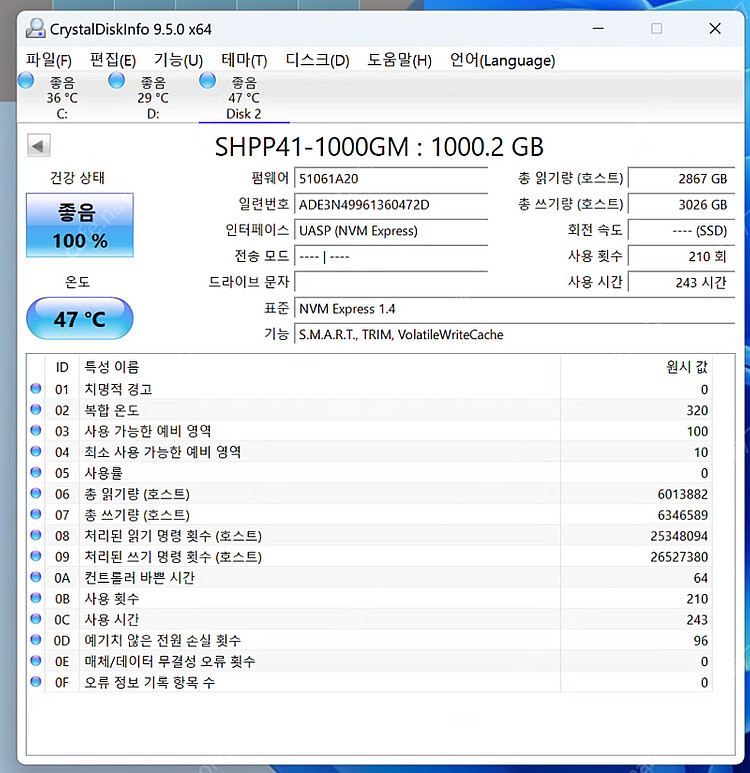
Task: Click raw value 6013882
Action: [682, 494]
